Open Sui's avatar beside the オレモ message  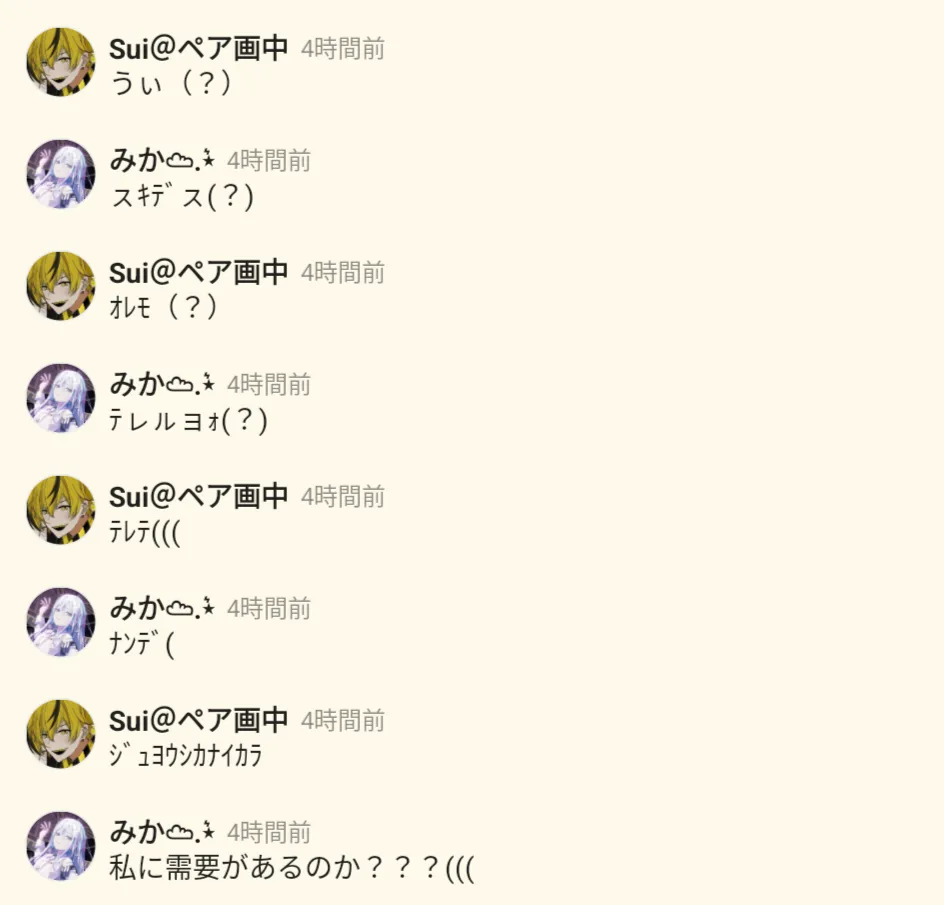click(61, 286)
